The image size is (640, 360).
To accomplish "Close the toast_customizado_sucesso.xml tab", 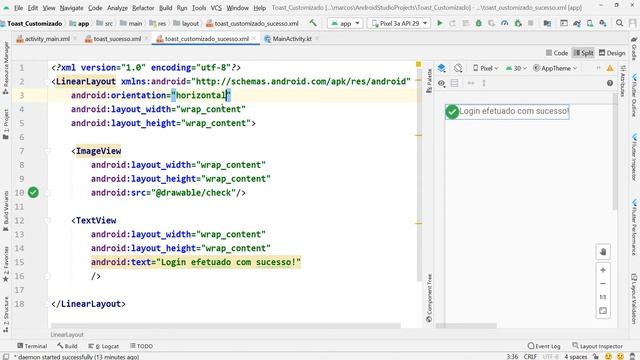I will click(254, 38).
